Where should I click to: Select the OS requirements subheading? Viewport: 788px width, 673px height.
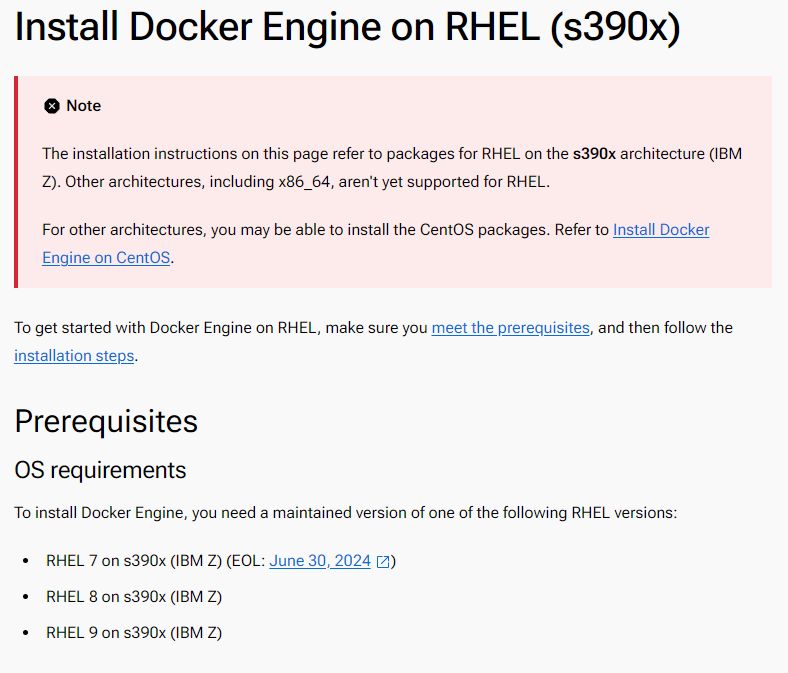tap(100, 470)
